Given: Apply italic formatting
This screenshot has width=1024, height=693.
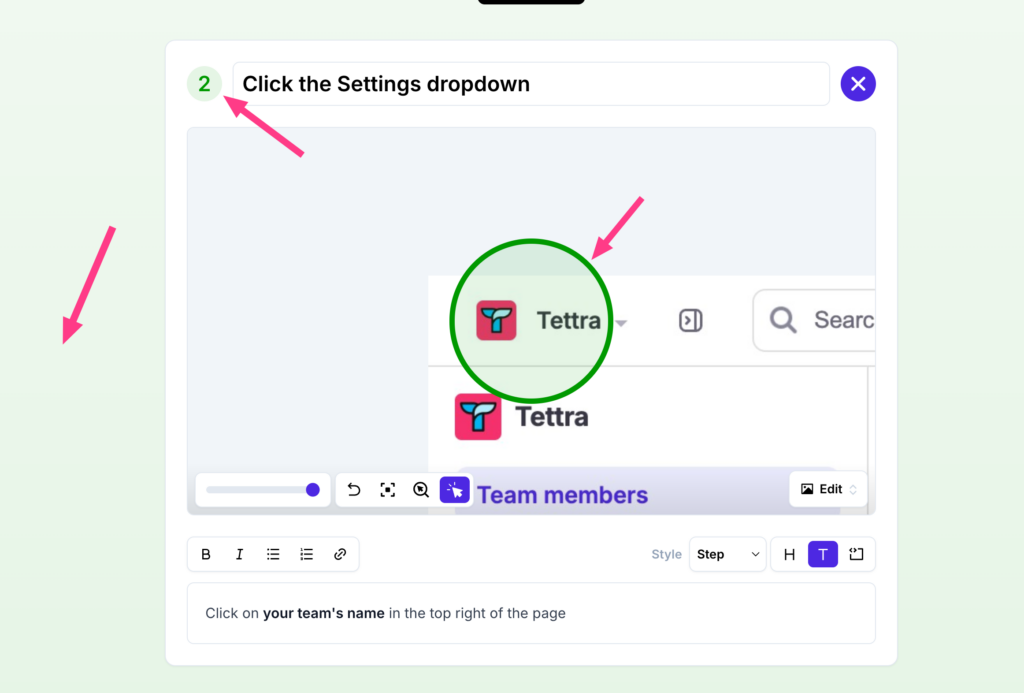Looking at the screenshot, I should point(239,554).
